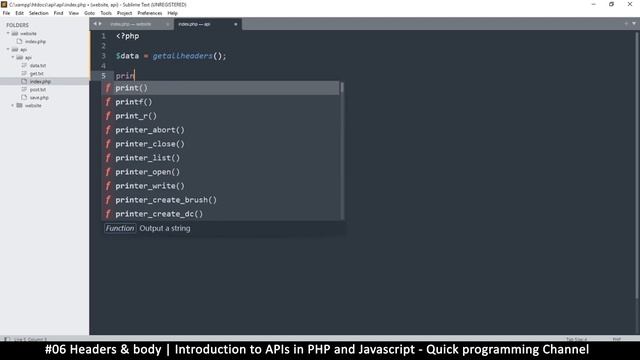Click the autocomplete popup scrollbar thumb
The height and width of the screenshot is (360, 640).
(342, 87)
